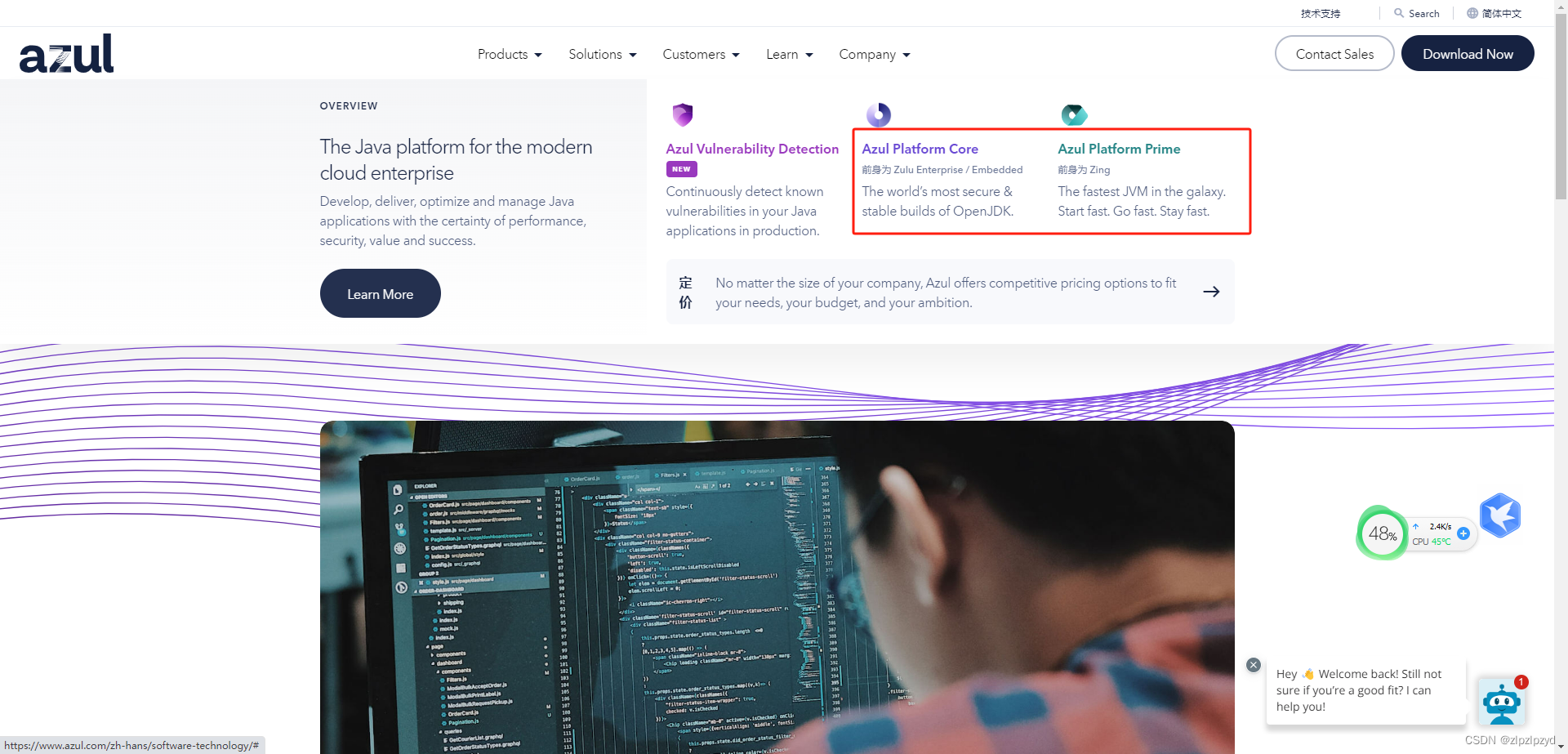The image size is (1568, 754).
Task: Click 前身为 Zulu Enterprise / Embedded text
Action: pyautogui.click(x=942, y=170)
